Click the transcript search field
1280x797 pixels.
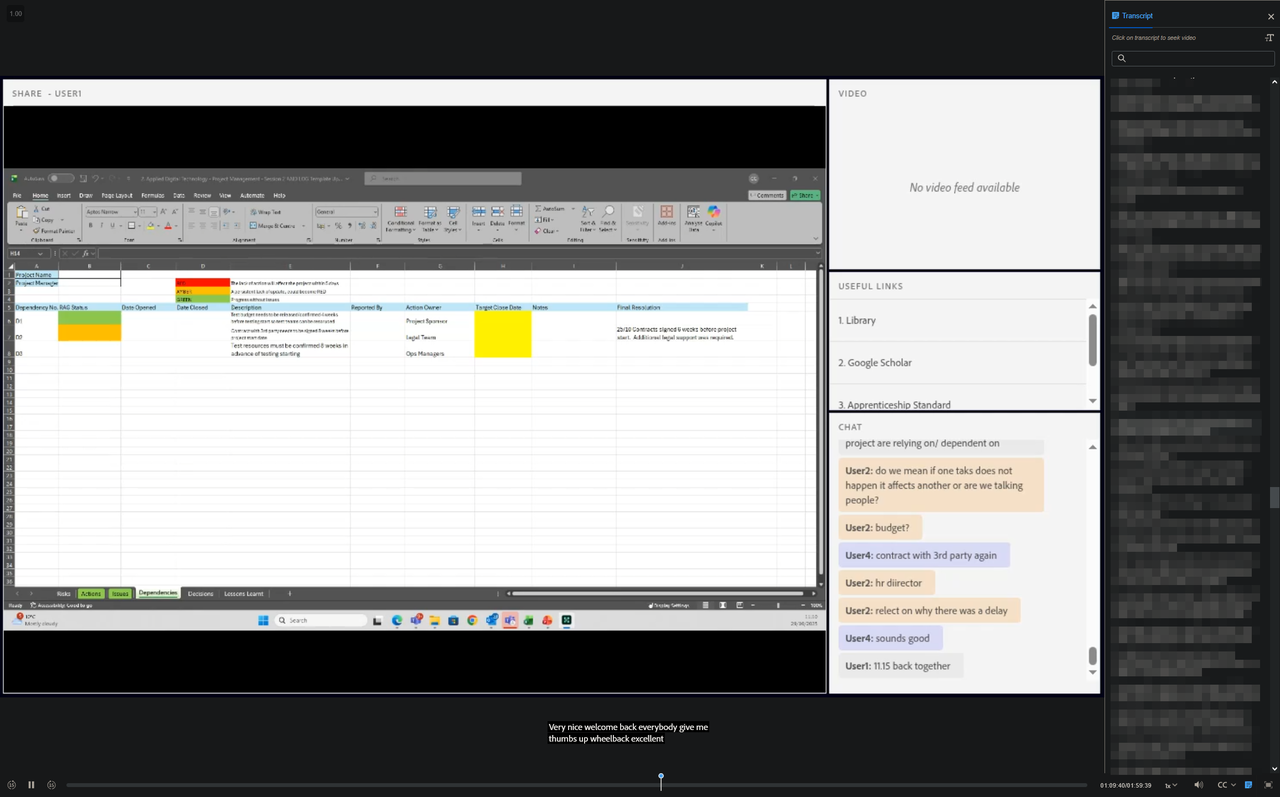click(1193, 58)
